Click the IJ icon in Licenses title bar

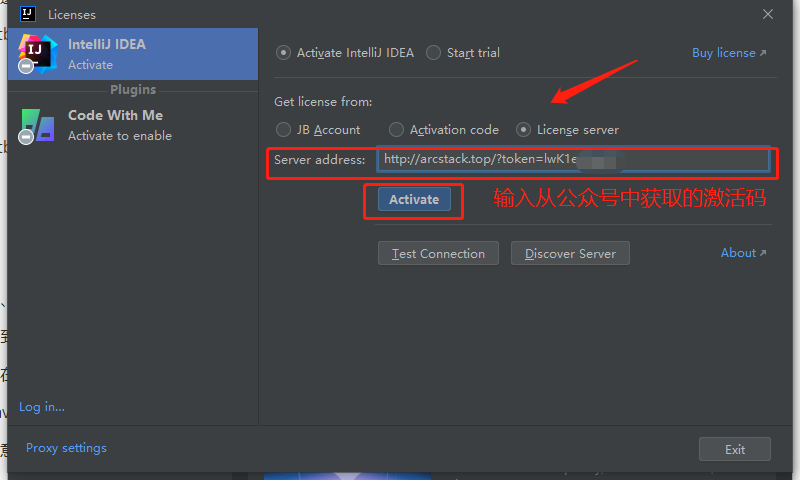[x=28, y=14]
